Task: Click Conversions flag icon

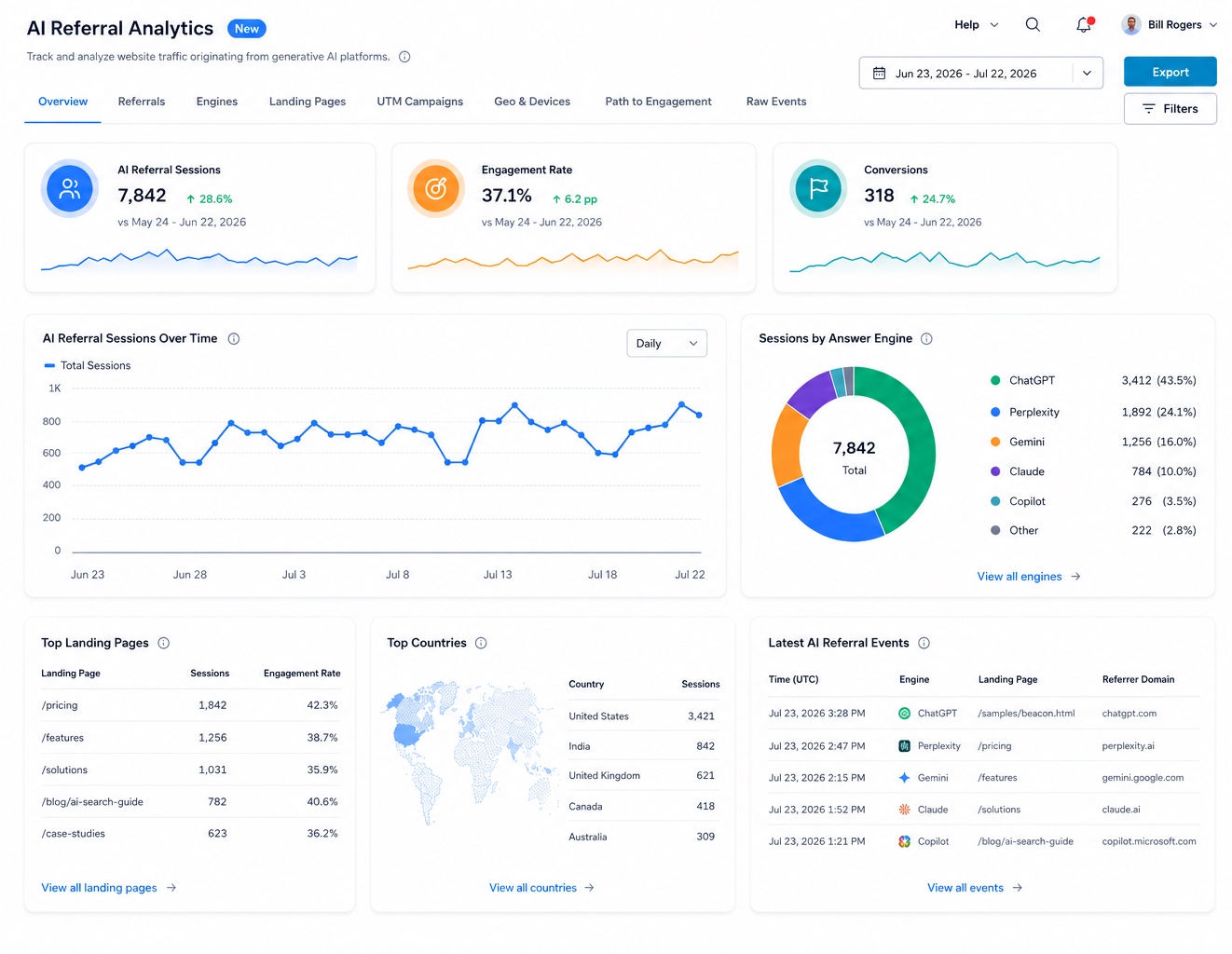Action: tap(818, 189)
